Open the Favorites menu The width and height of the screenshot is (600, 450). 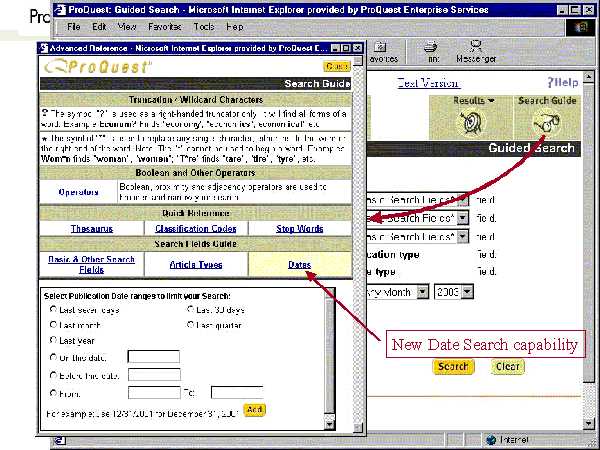165,27
